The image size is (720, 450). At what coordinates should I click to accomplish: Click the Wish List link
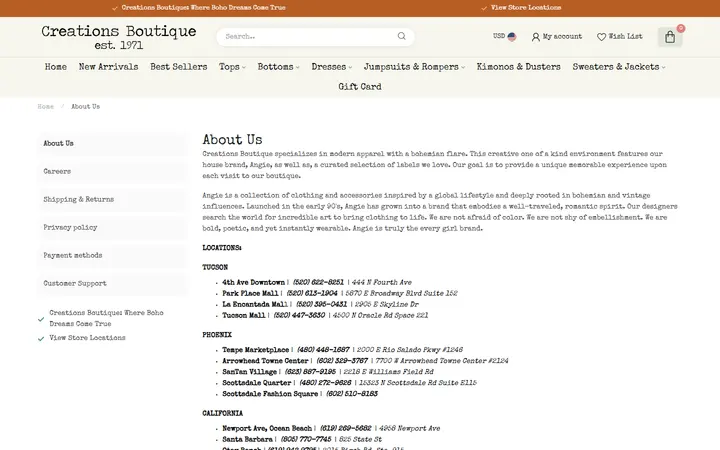tap(625, 36)
